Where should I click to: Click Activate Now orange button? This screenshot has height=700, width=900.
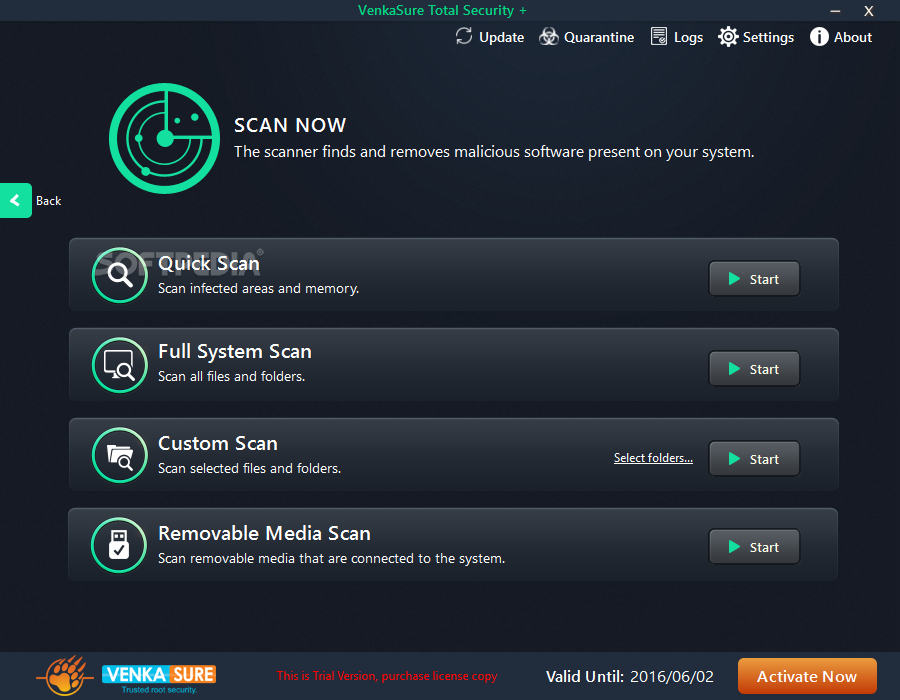tap(807, 676)
